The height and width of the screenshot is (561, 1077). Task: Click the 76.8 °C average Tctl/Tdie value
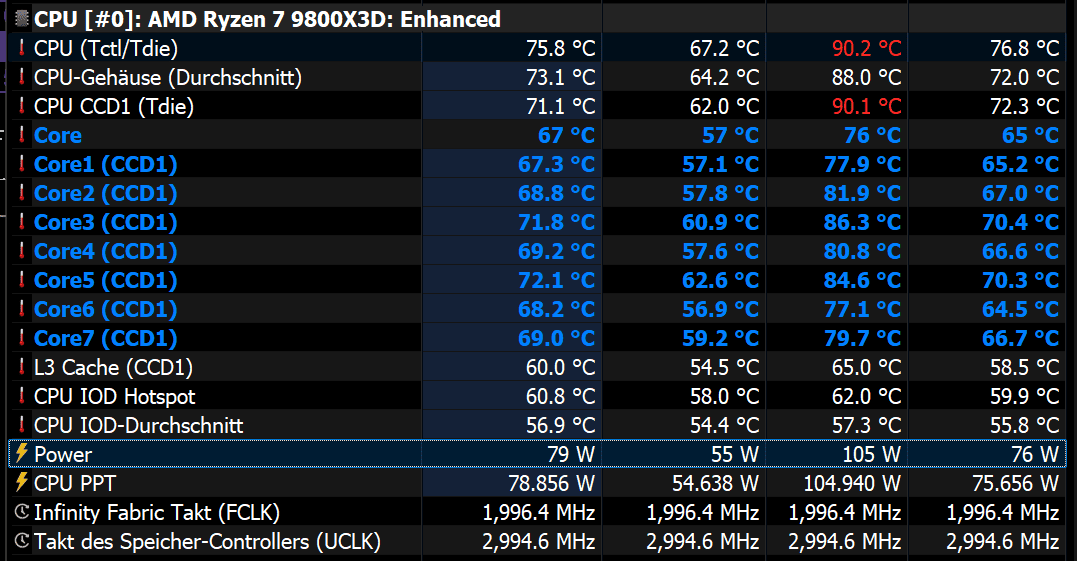click(1024, 48)
